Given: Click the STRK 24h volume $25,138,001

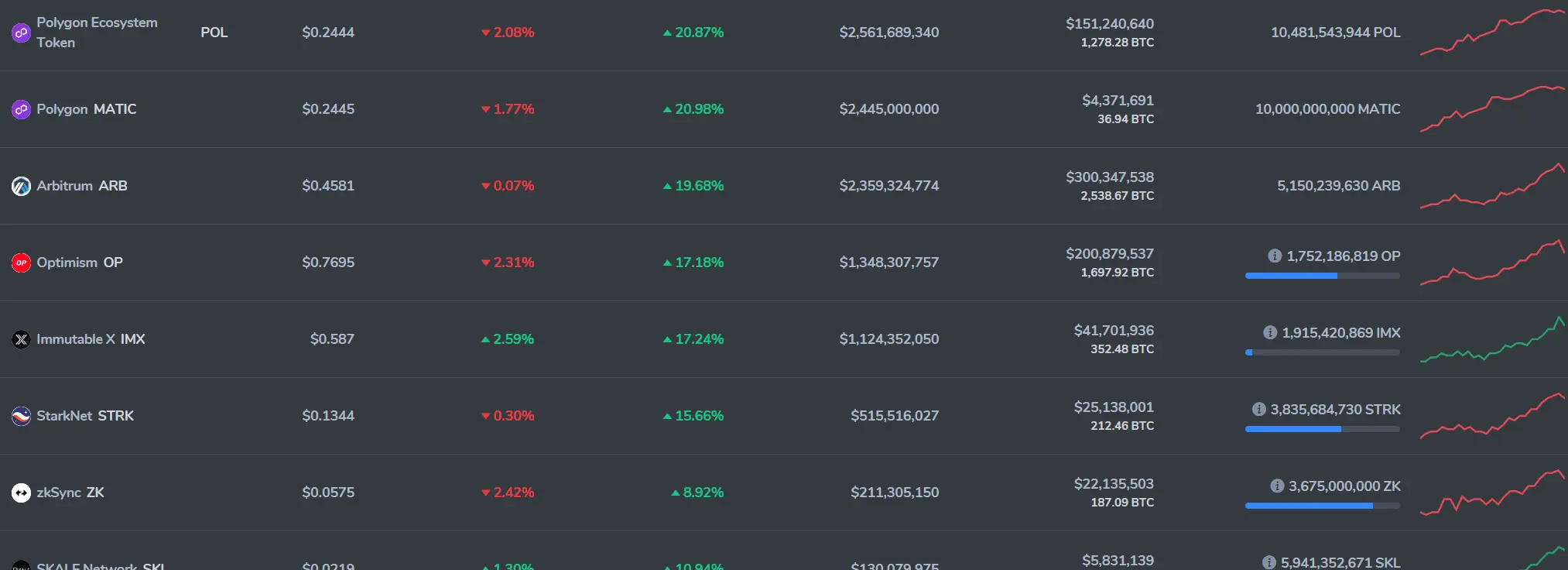Looking at the screenshot, I should (x=1114, y=407).
